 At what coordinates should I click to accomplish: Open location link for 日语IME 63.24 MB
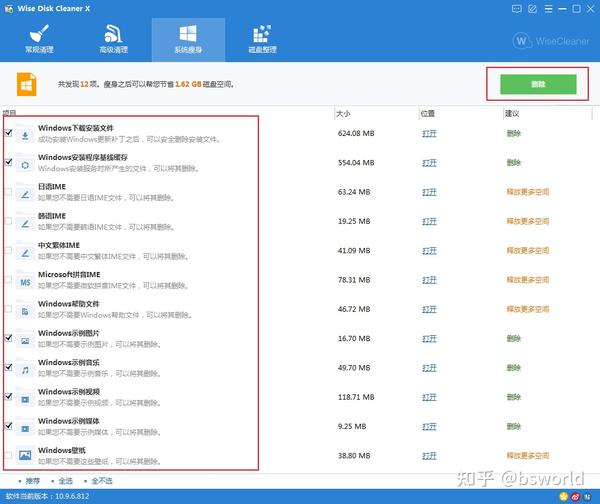coord(429,192)
